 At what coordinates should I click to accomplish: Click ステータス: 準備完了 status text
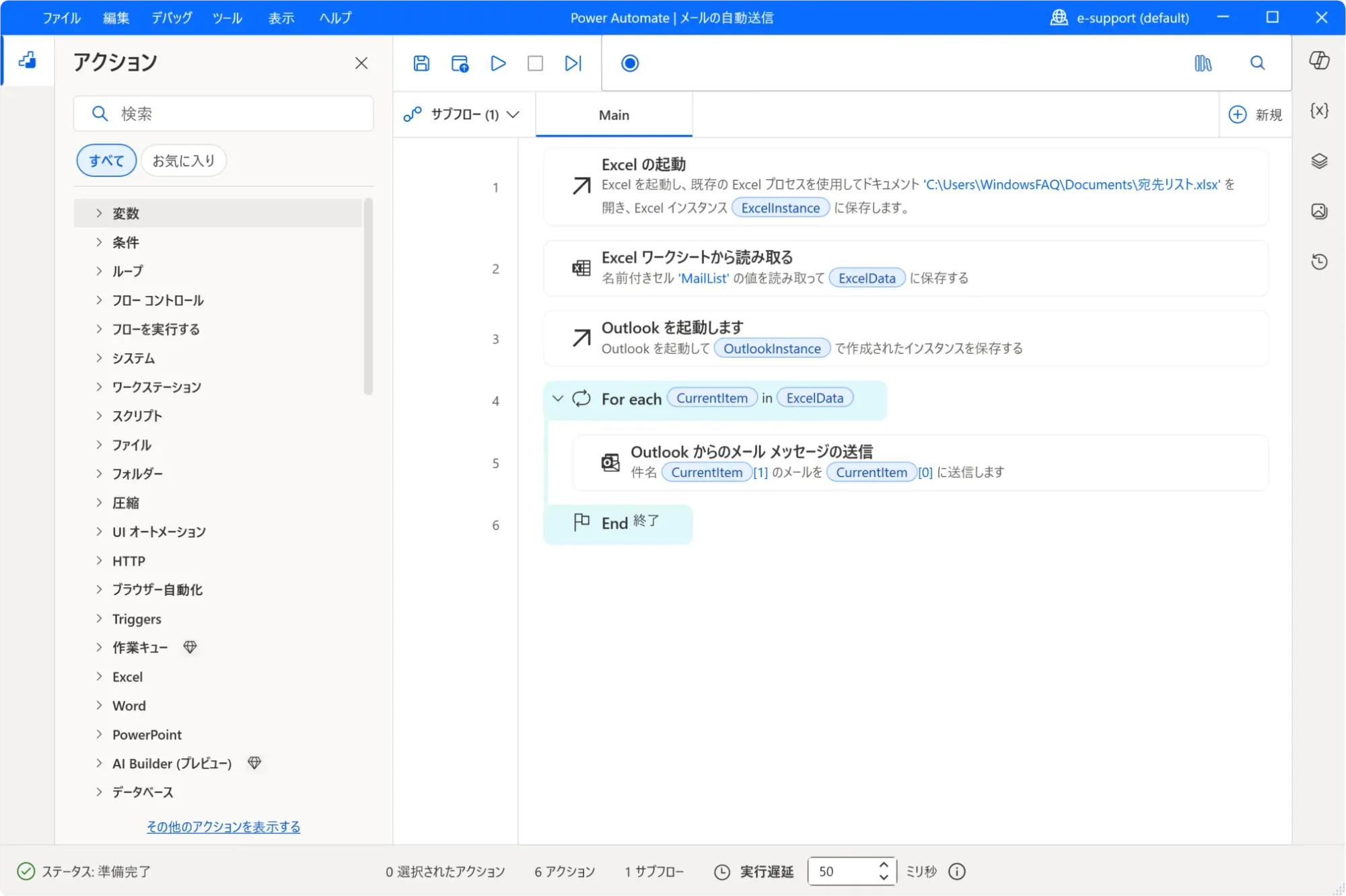96,872
